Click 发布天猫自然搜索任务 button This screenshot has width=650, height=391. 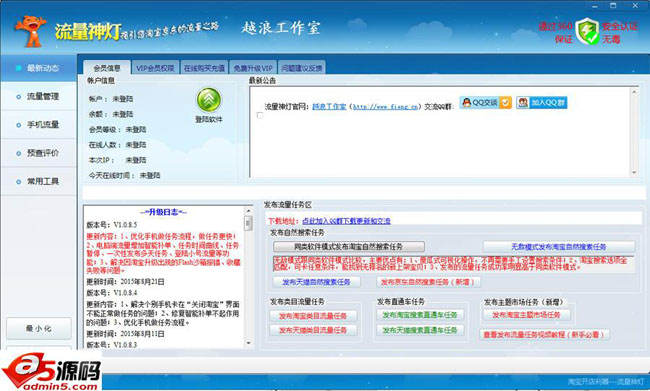[x=316, y=282]
